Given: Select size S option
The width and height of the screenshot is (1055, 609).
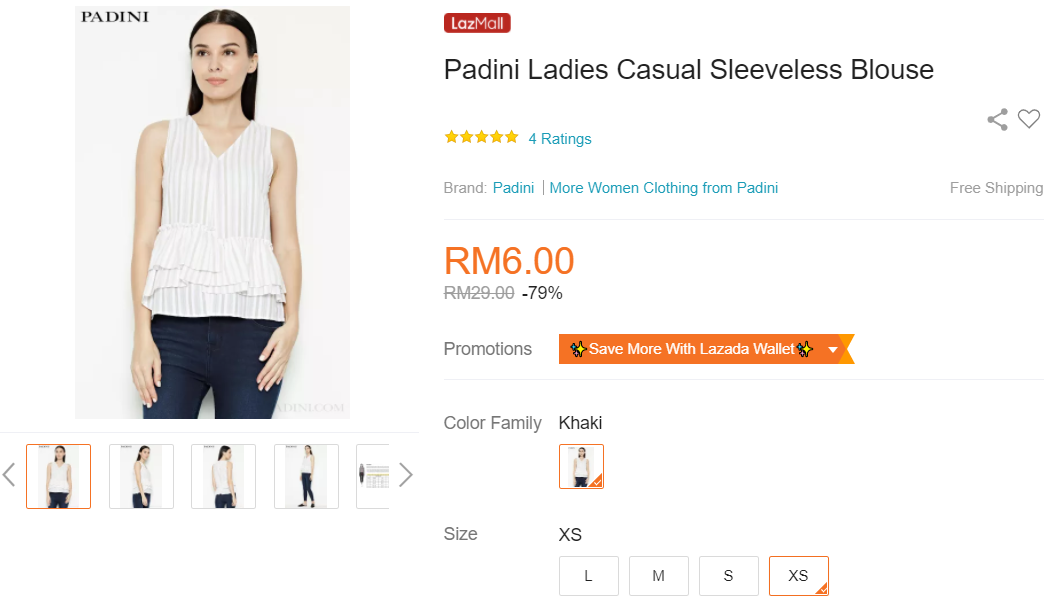Looking at the screenshot, I should coord(728,576).
